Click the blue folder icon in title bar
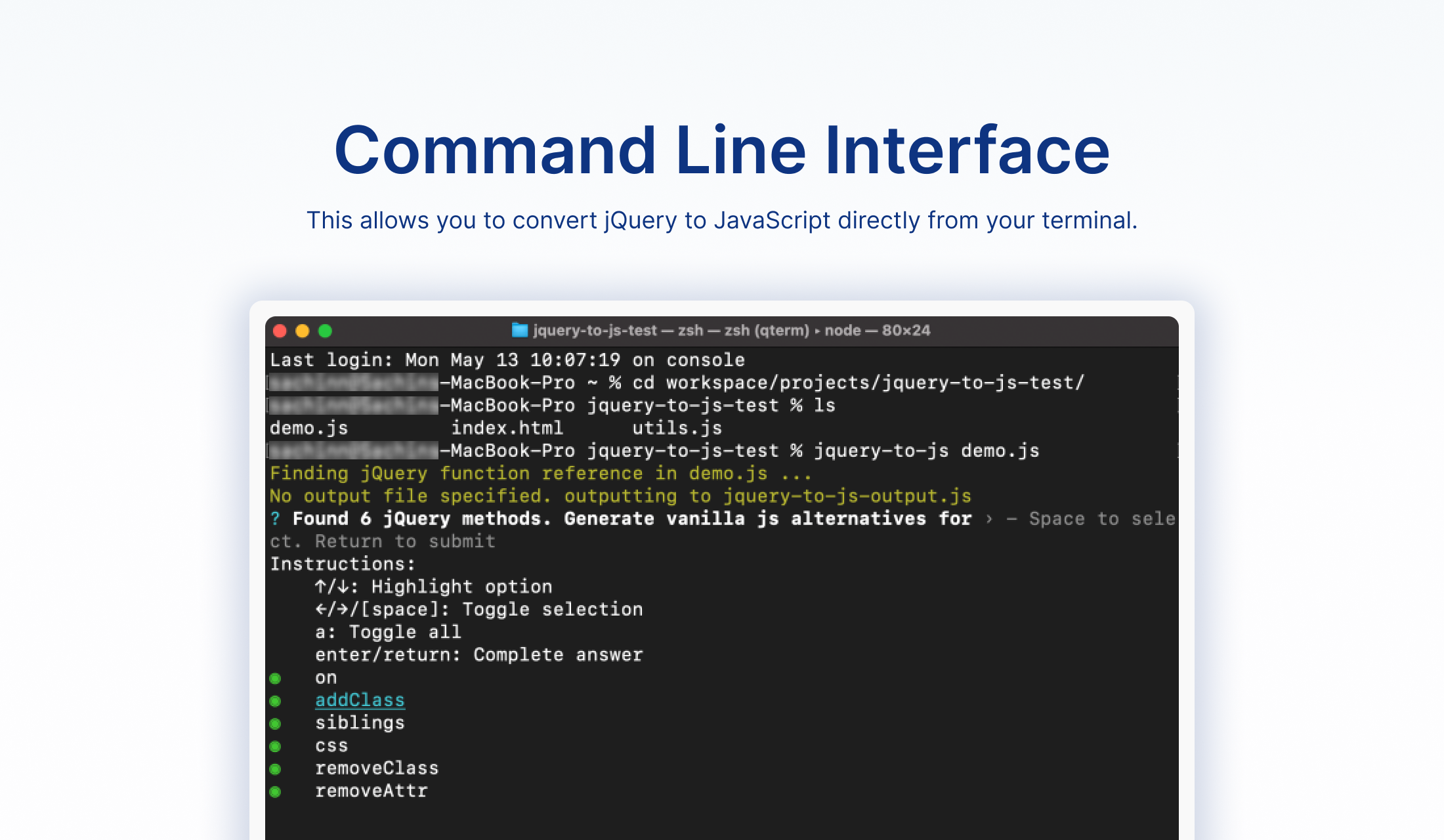 click(519, 330)
